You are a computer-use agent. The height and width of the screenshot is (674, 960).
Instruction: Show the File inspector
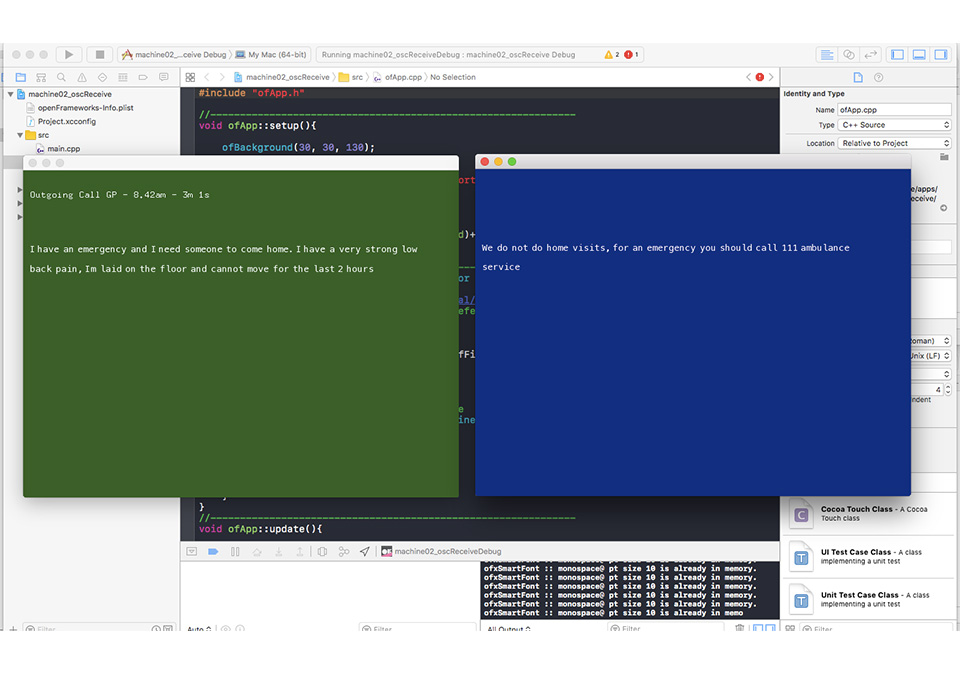(858, 77)
